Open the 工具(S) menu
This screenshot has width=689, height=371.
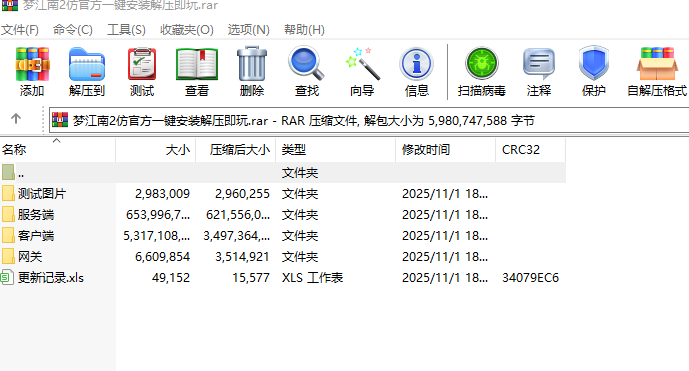(x=126, y=30)
